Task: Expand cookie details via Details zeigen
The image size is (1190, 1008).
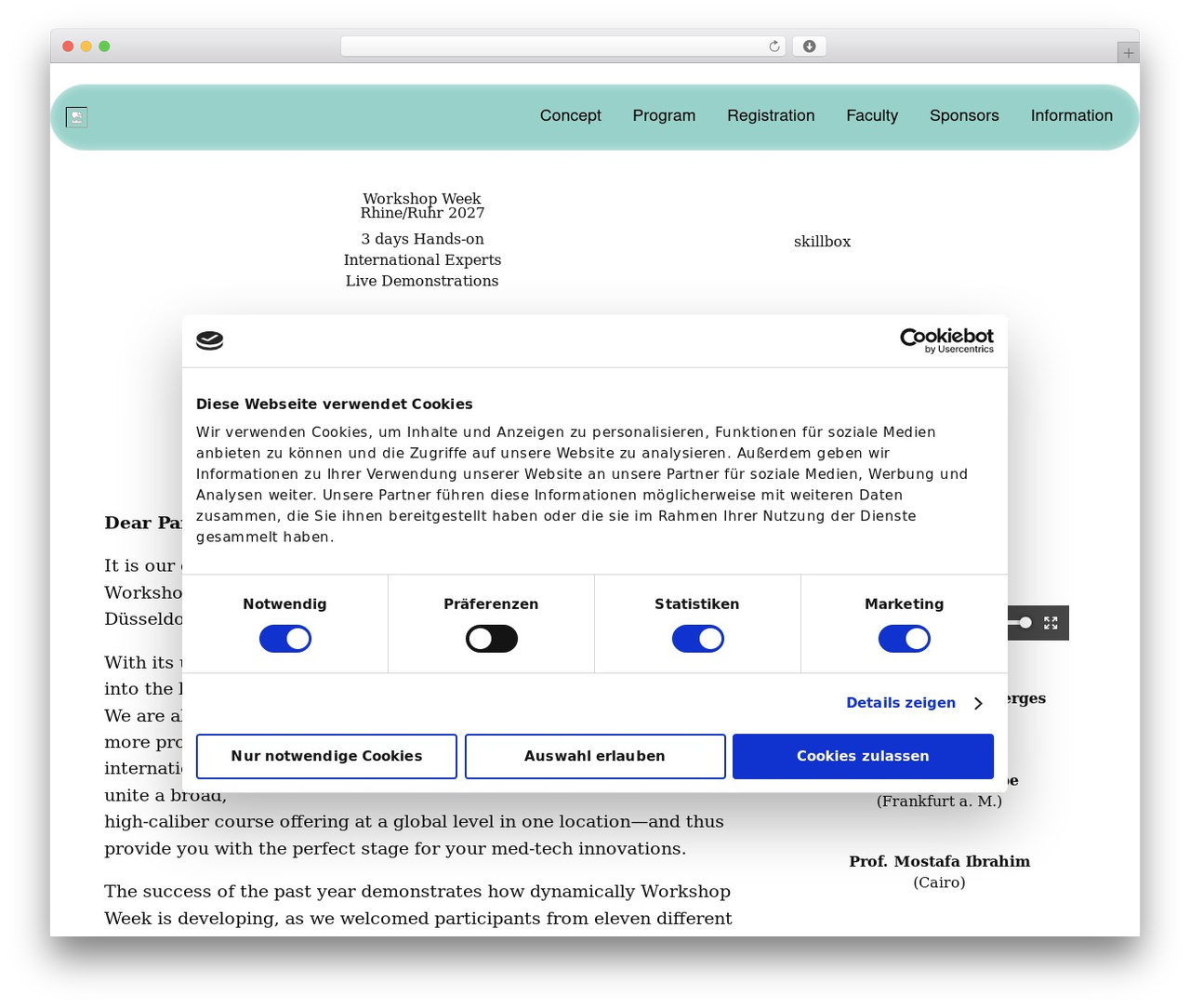Action: coord(914,703)
